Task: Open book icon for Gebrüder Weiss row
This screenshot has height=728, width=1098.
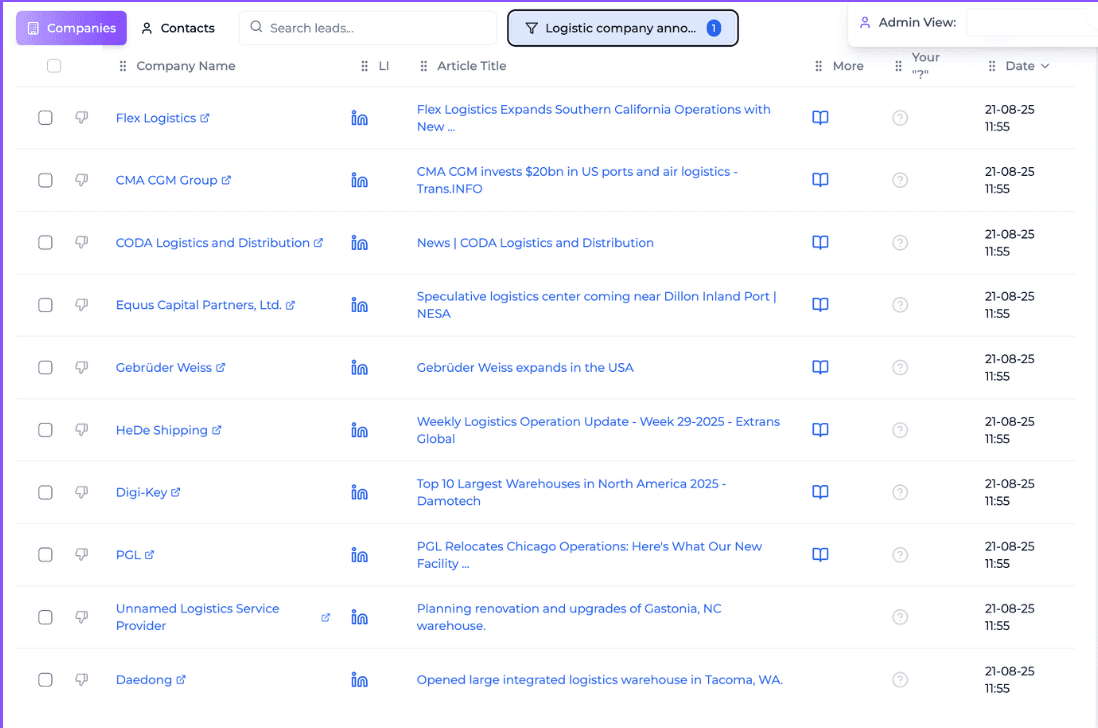Action: pos(820,367)
